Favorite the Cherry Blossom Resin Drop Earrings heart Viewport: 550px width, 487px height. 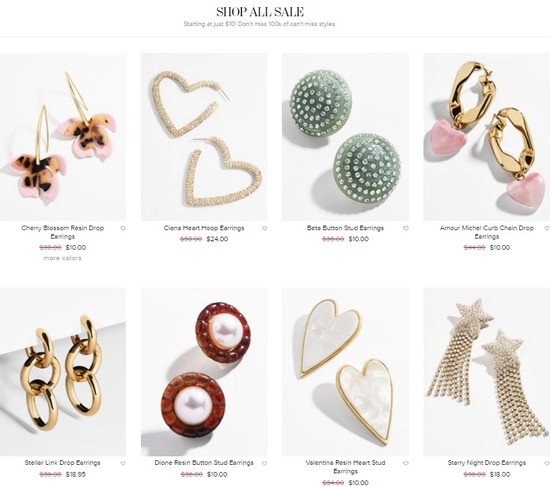coord(123,228)
